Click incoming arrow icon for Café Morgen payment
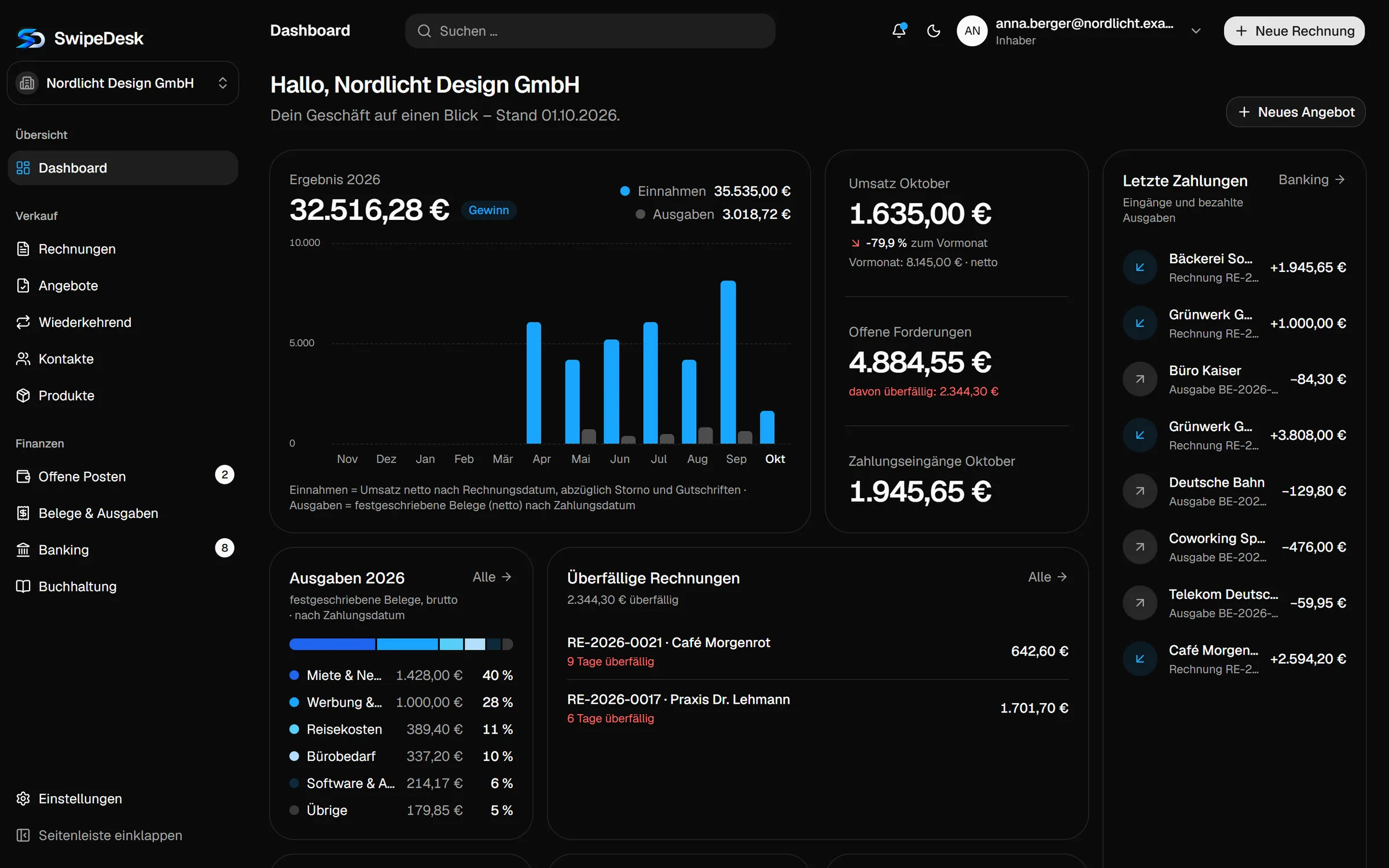The height and width of the screenshot is (868, 1389). (1140, 659)
